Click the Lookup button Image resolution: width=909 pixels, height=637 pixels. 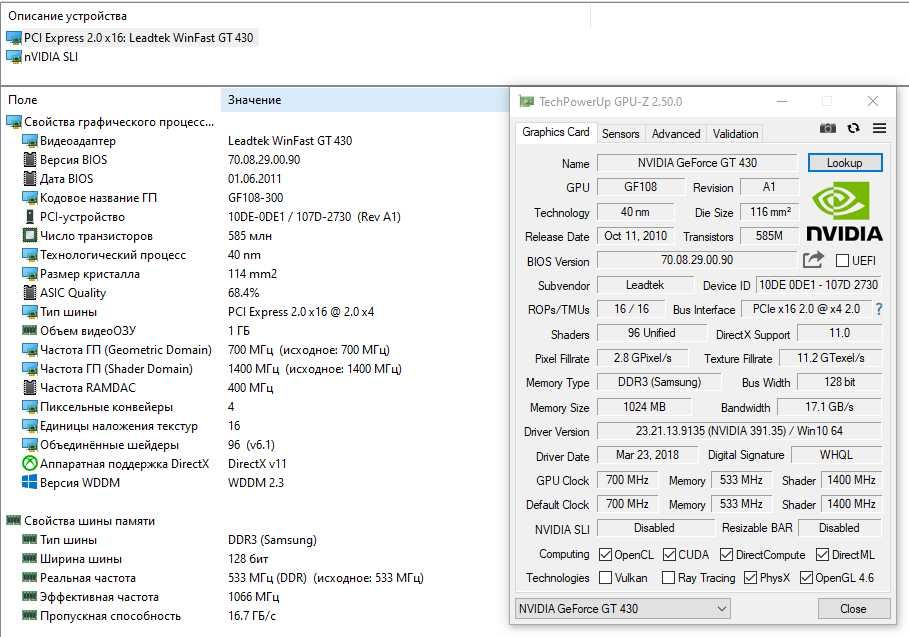point(845,163)
